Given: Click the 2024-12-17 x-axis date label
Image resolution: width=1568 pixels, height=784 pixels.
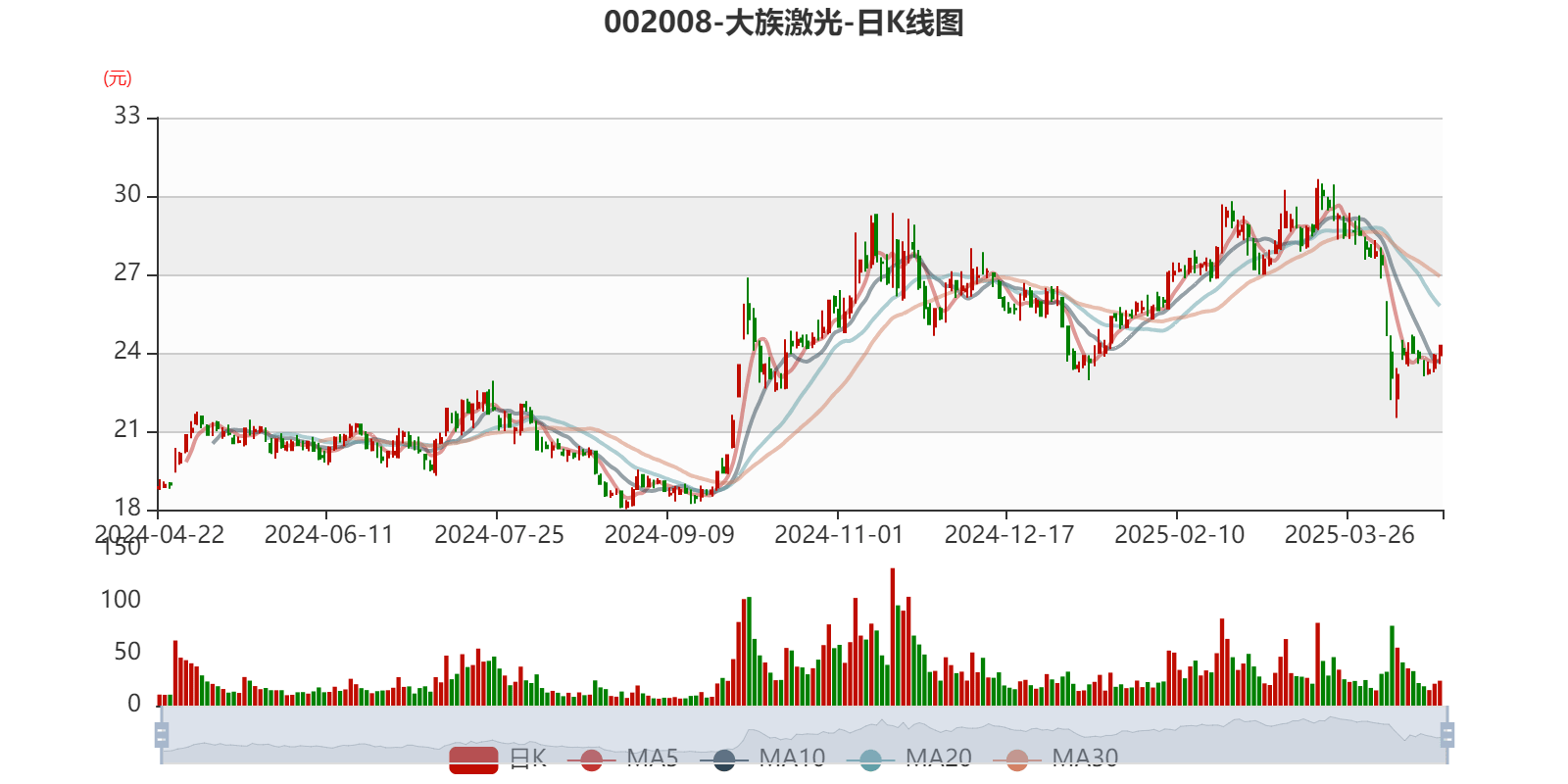Looking at the screenshot, I should point(1008,534).
